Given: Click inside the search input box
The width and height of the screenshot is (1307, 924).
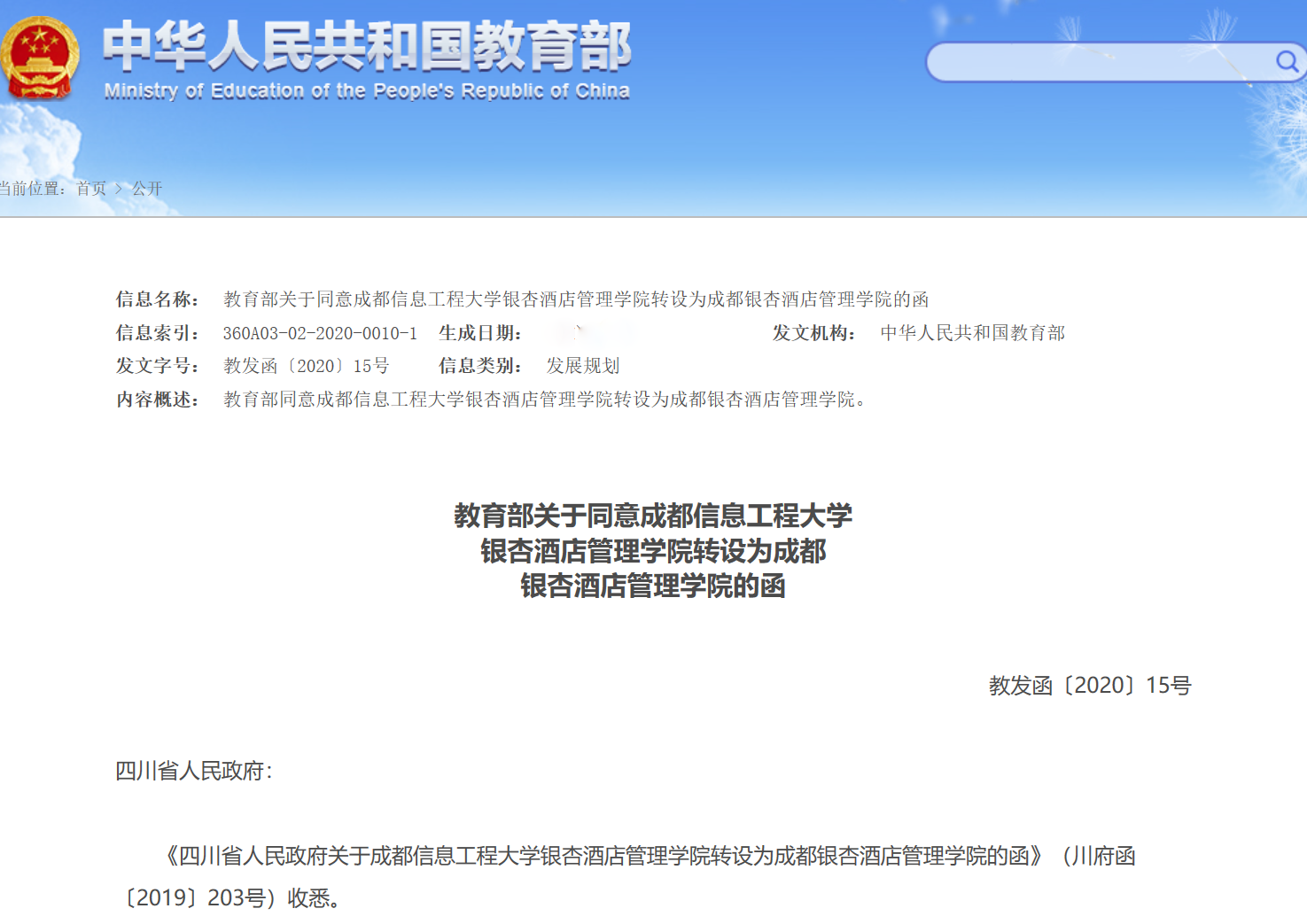Looking at the screenshot, I should [1090, 60].
